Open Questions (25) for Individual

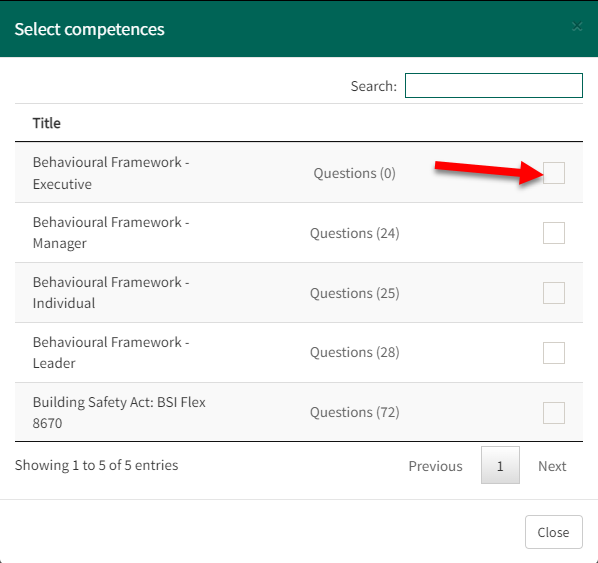354,293
